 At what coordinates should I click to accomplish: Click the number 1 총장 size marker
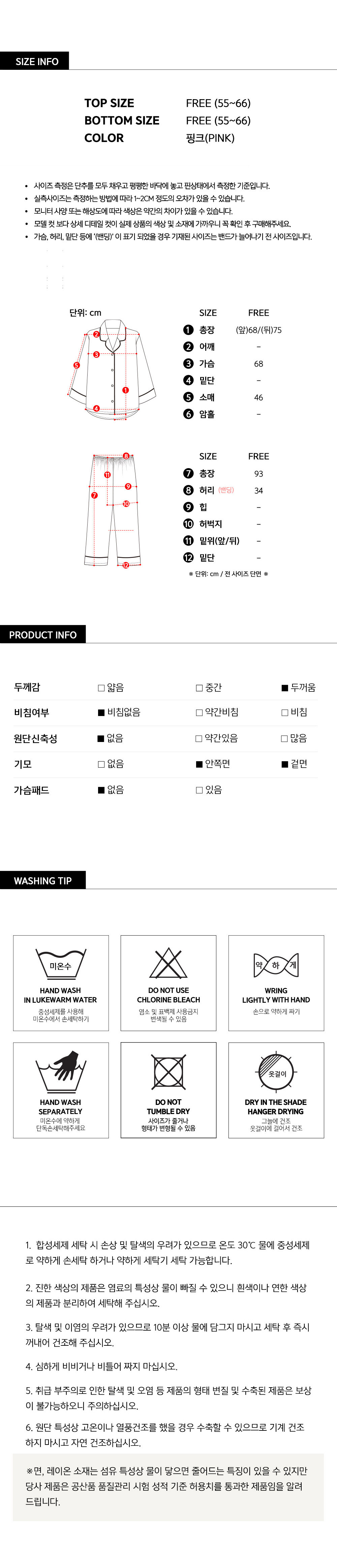pyautogui.click(x=189, y=330)
